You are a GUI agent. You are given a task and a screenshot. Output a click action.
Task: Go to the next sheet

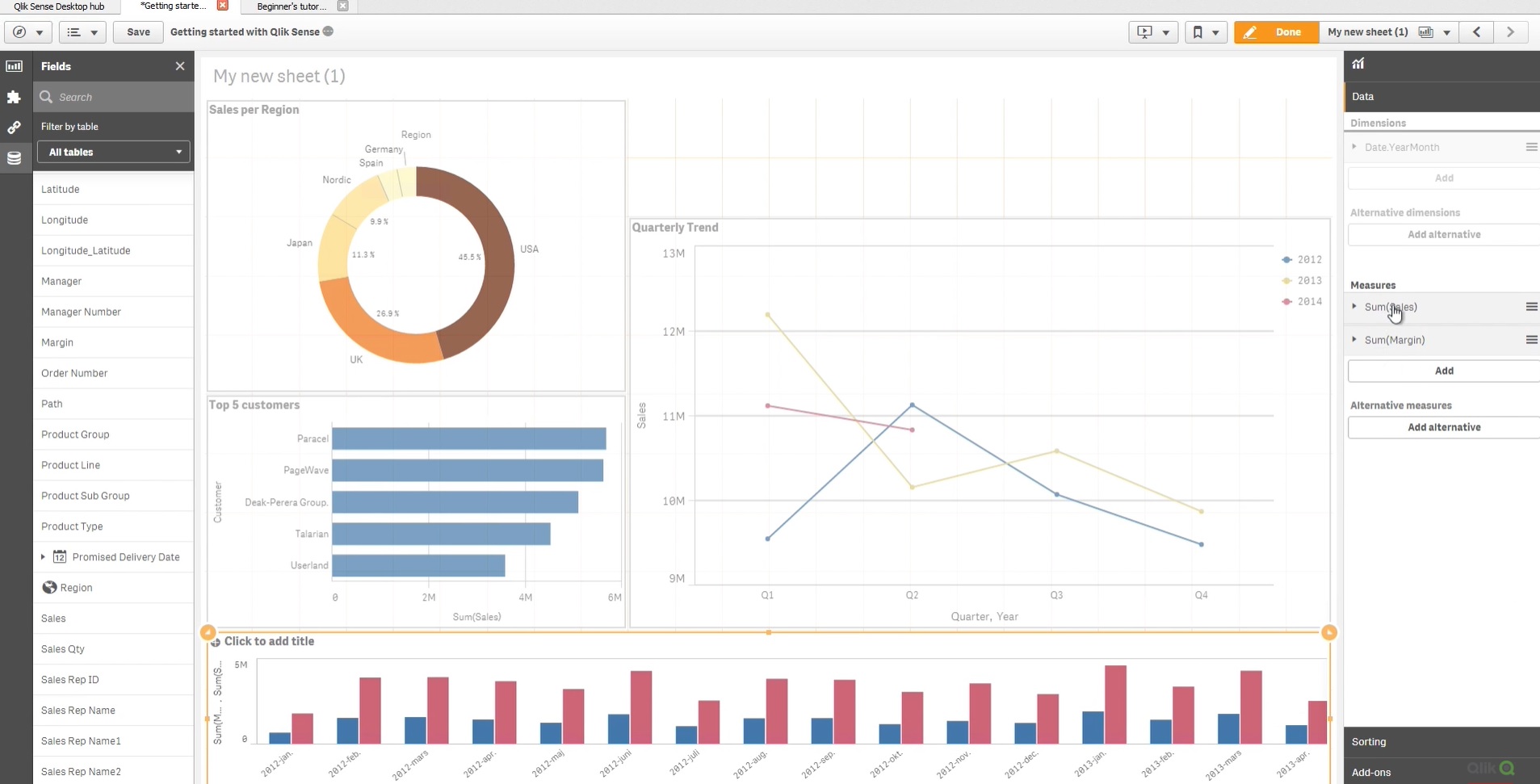tap(1510, 32)
